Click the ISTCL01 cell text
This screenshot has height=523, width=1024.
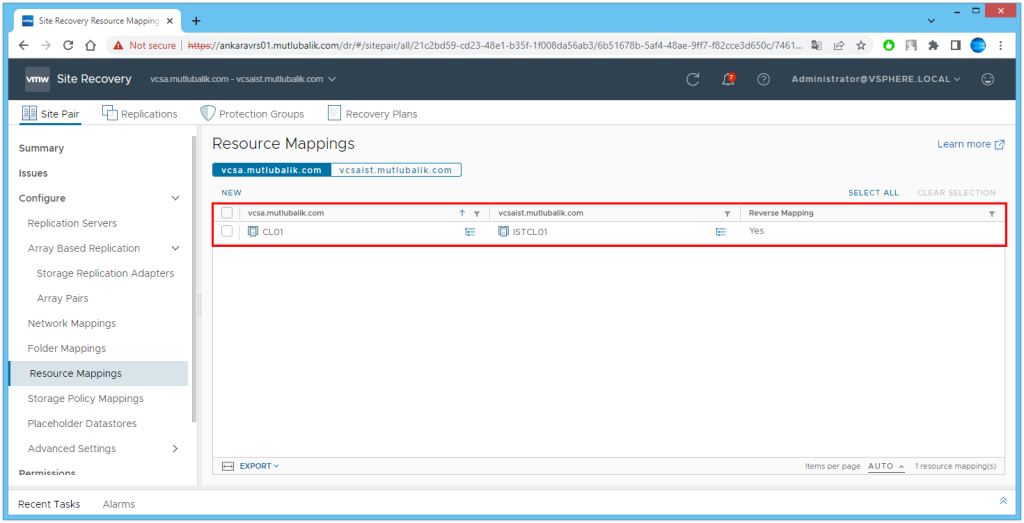pyautogui.click(x=530, y=231)
